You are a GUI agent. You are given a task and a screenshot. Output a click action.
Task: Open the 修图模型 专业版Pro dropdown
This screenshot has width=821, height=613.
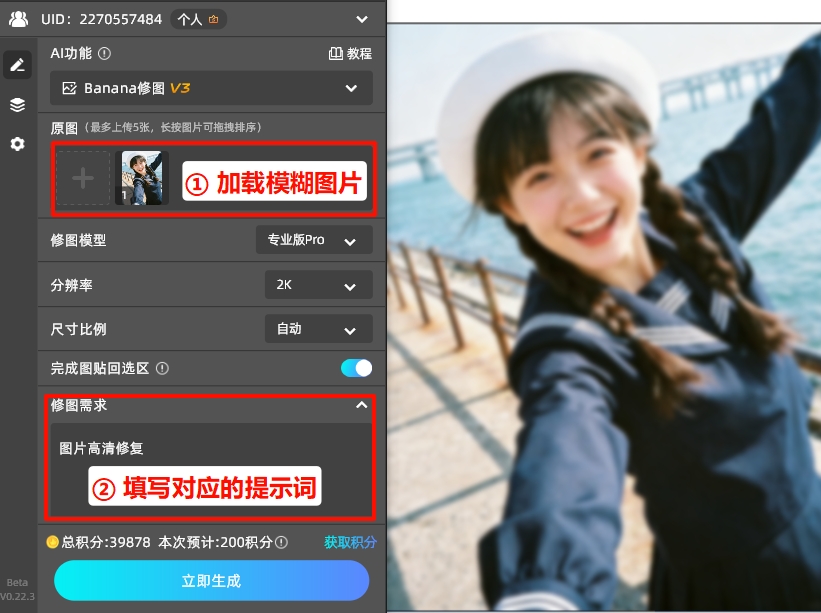(x=314, y=240)
